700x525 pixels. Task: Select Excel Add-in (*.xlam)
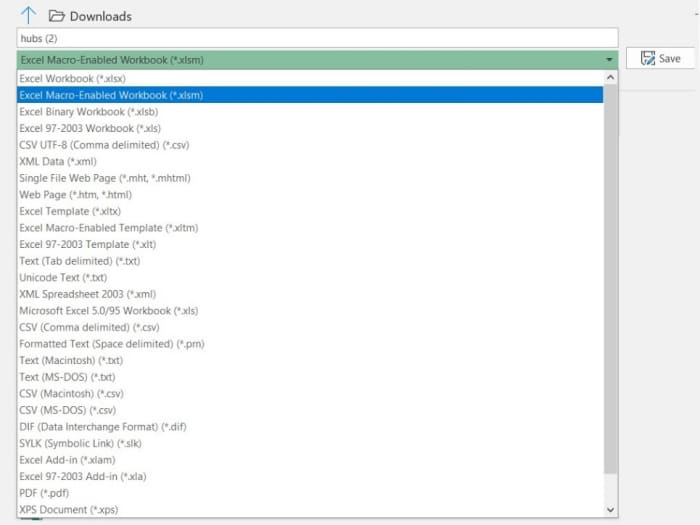coord(310,460)
